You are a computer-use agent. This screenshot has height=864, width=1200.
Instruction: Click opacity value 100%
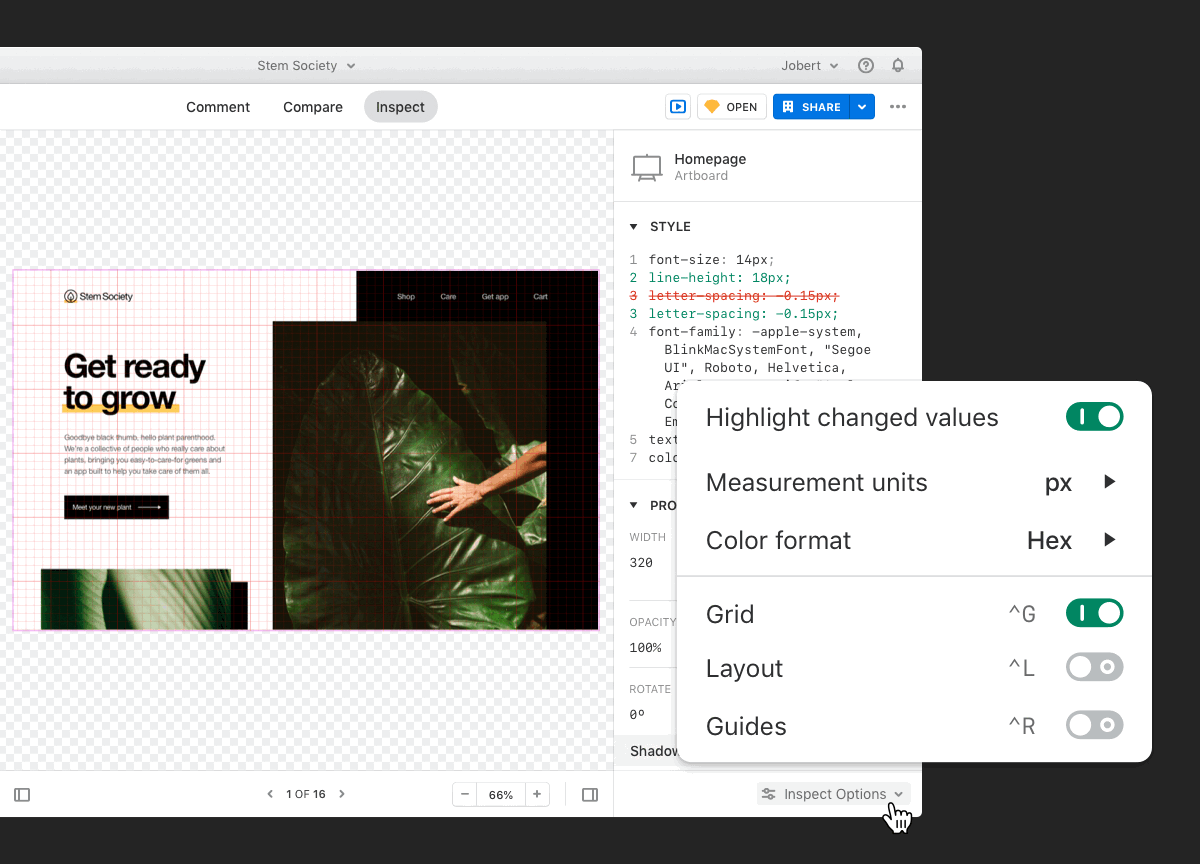[645, 648]
